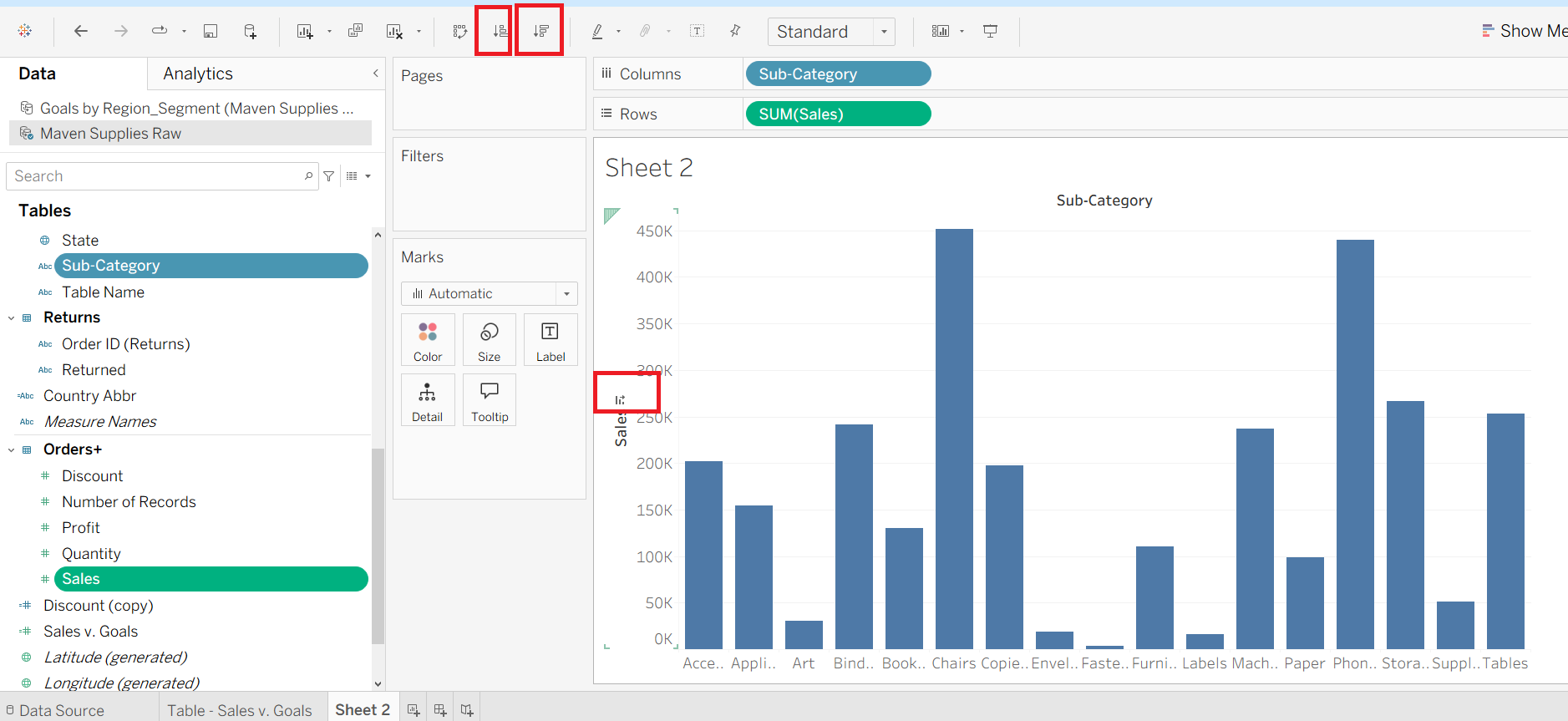This screenshot has width=1568, height=721.
Task: Open the Automatic mark type dropdown
Action: pyautogui.click(x=490, y=293)
